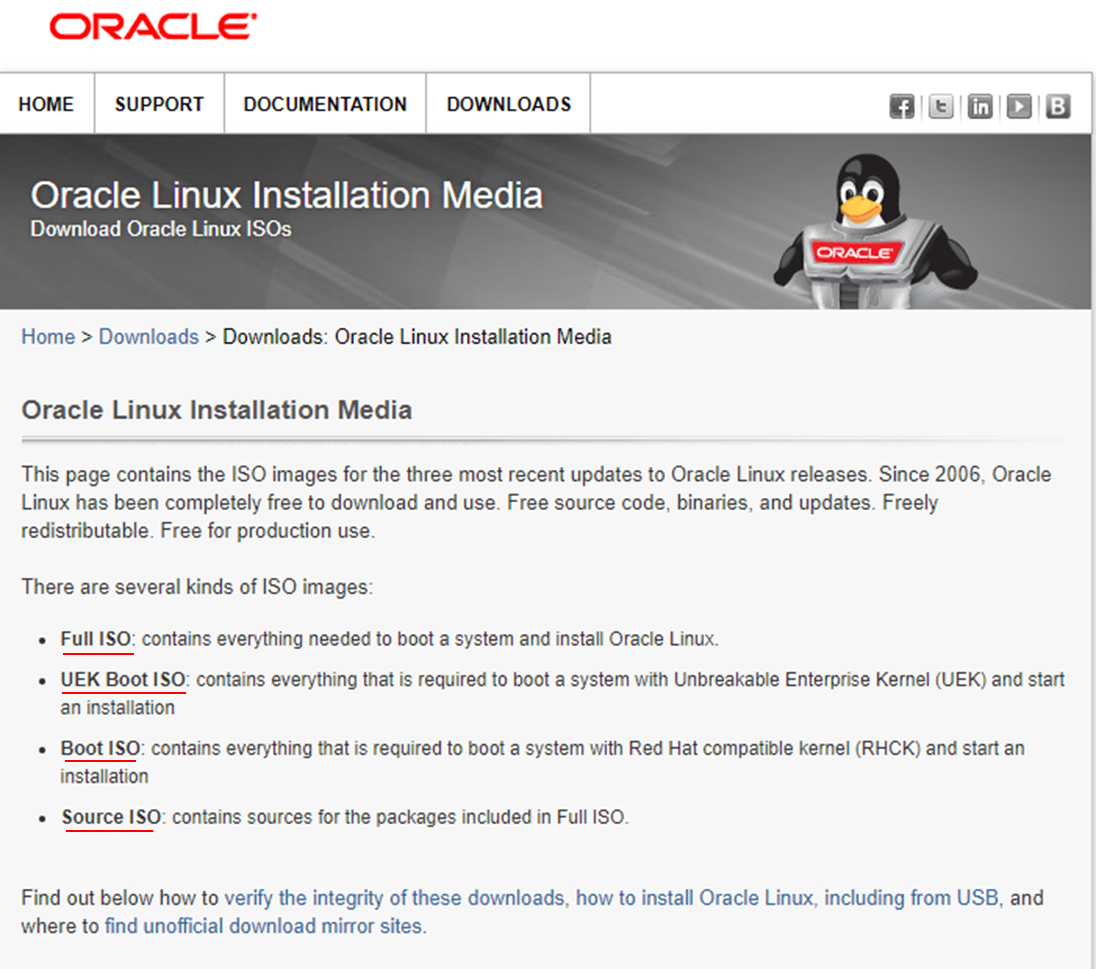Click the penguin mascot banner image

pyautogui.click(x=875, y=231)
